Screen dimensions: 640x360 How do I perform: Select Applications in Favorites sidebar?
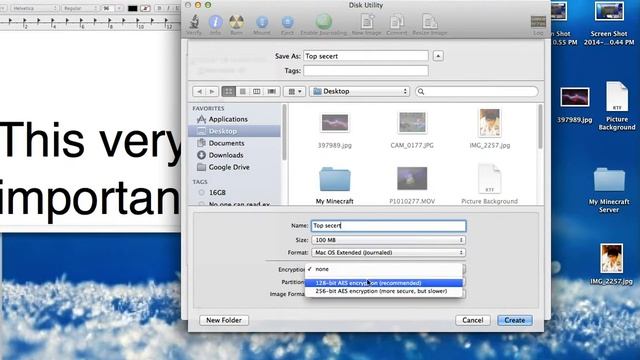click(x=234, y=119)
